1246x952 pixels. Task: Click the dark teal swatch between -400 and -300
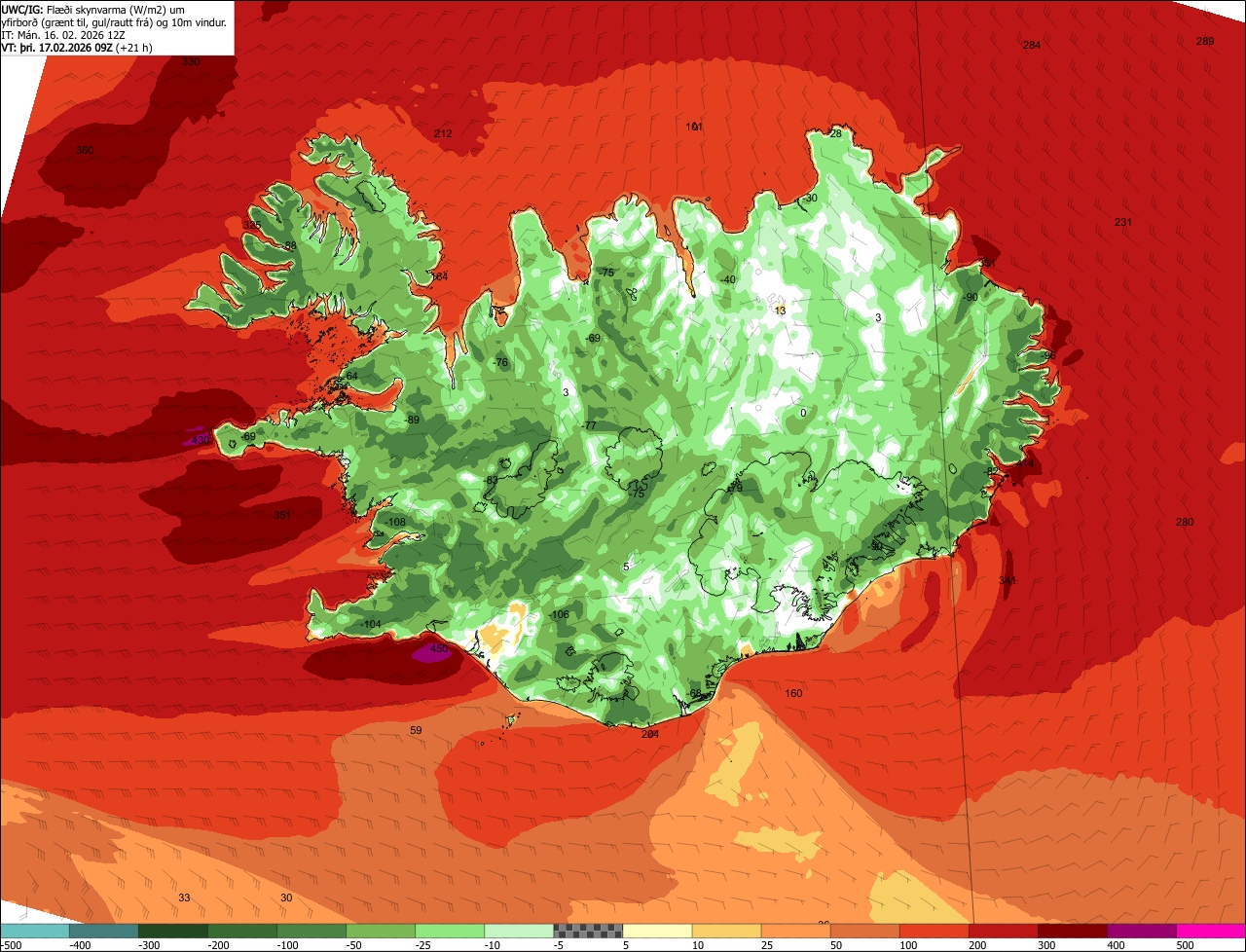click(x=103, y=931)
